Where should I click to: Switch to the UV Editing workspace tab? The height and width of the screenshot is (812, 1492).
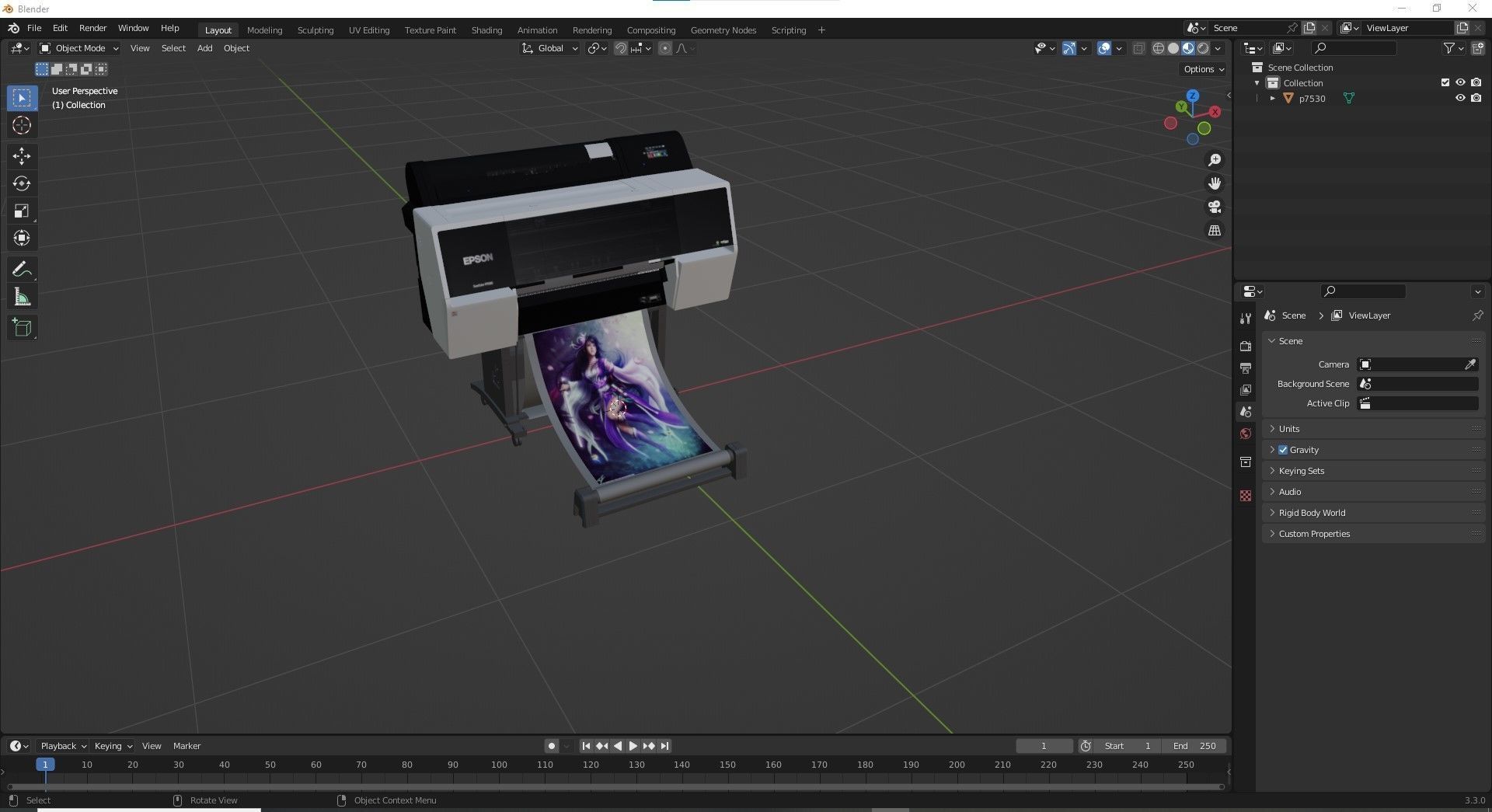coord(369,30)
